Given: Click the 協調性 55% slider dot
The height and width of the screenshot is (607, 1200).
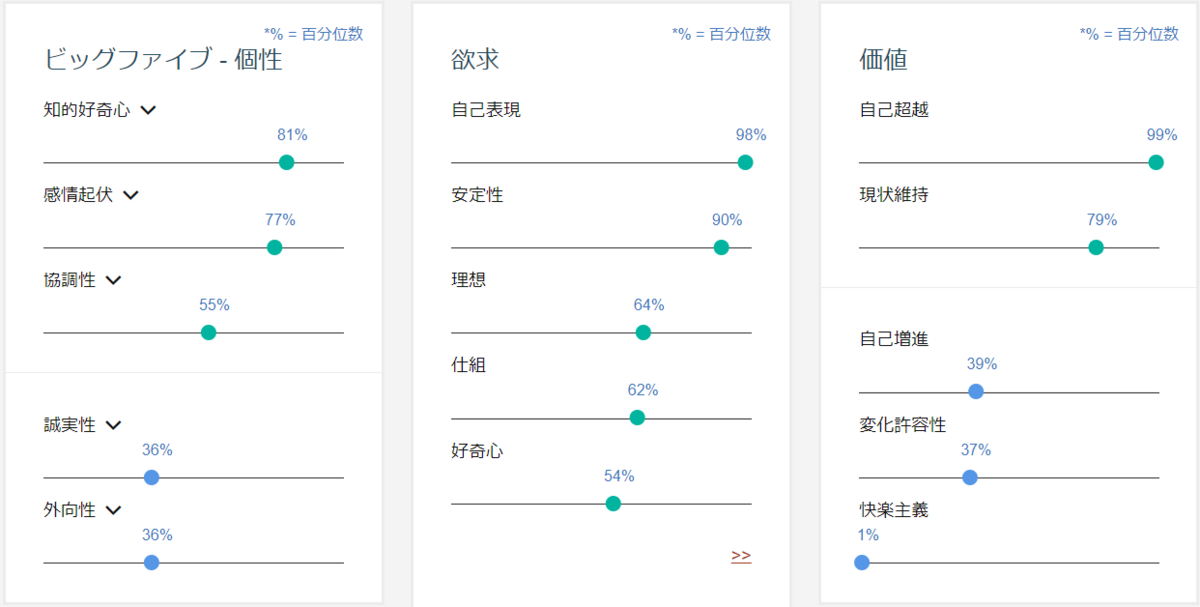Looking at the screenshot, I should point(209,332).
